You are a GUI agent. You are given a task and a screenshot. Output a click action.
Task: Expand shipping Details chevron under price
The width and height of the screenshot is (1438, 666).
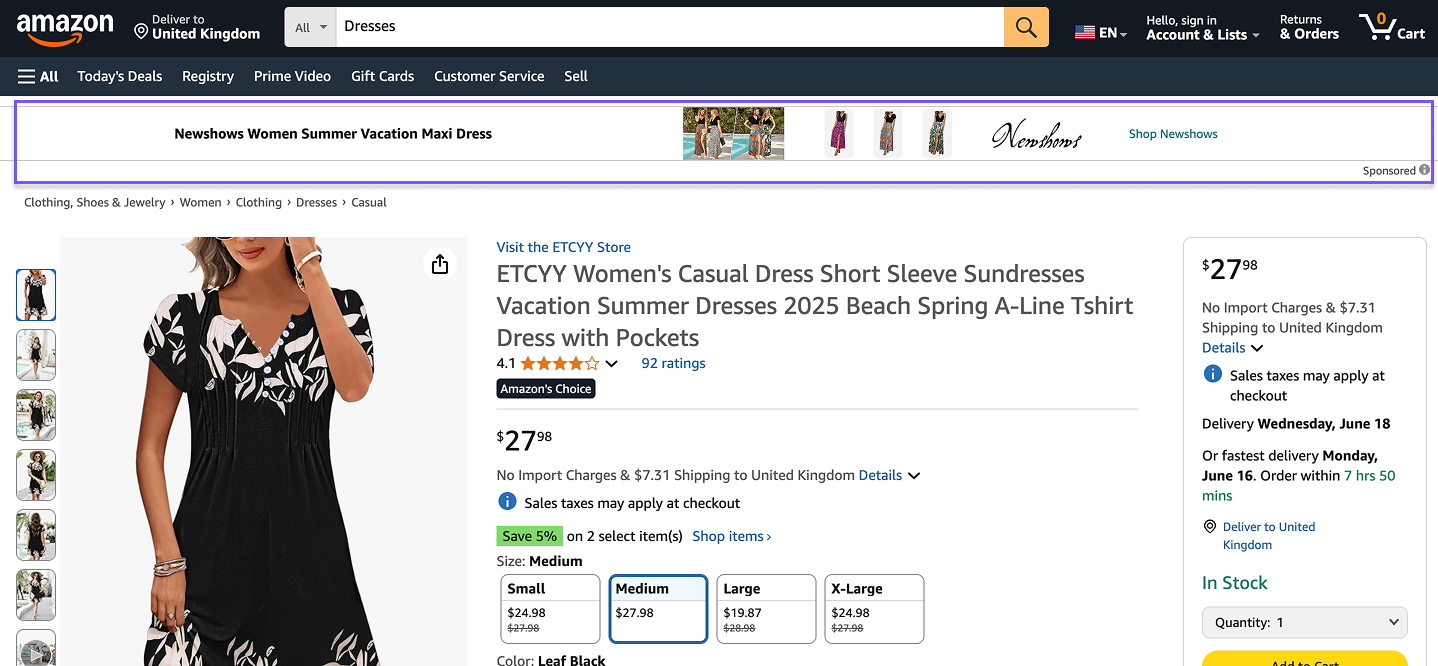914,476
